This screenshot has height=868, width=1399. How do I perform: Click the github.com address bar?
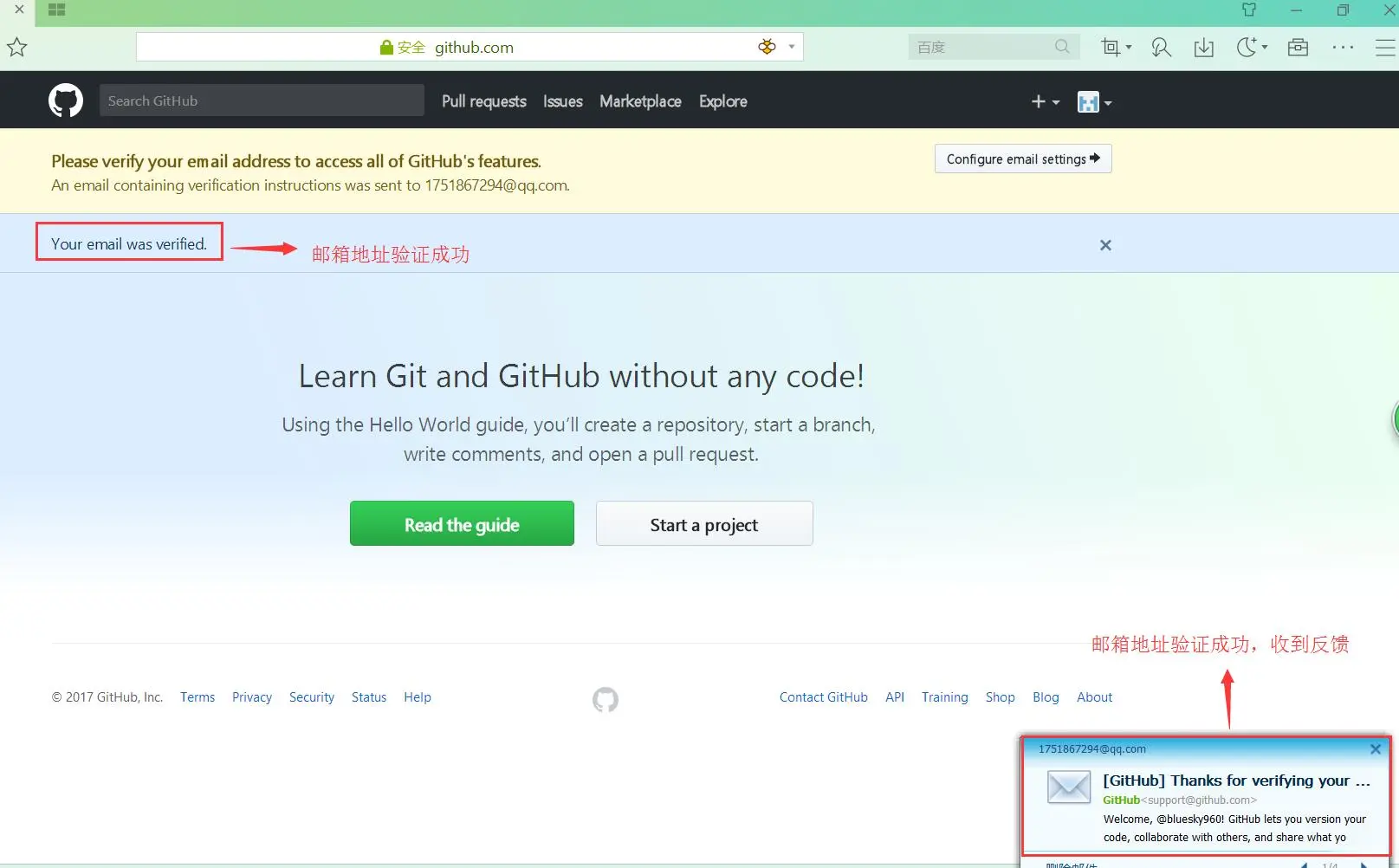pos(470,47)
